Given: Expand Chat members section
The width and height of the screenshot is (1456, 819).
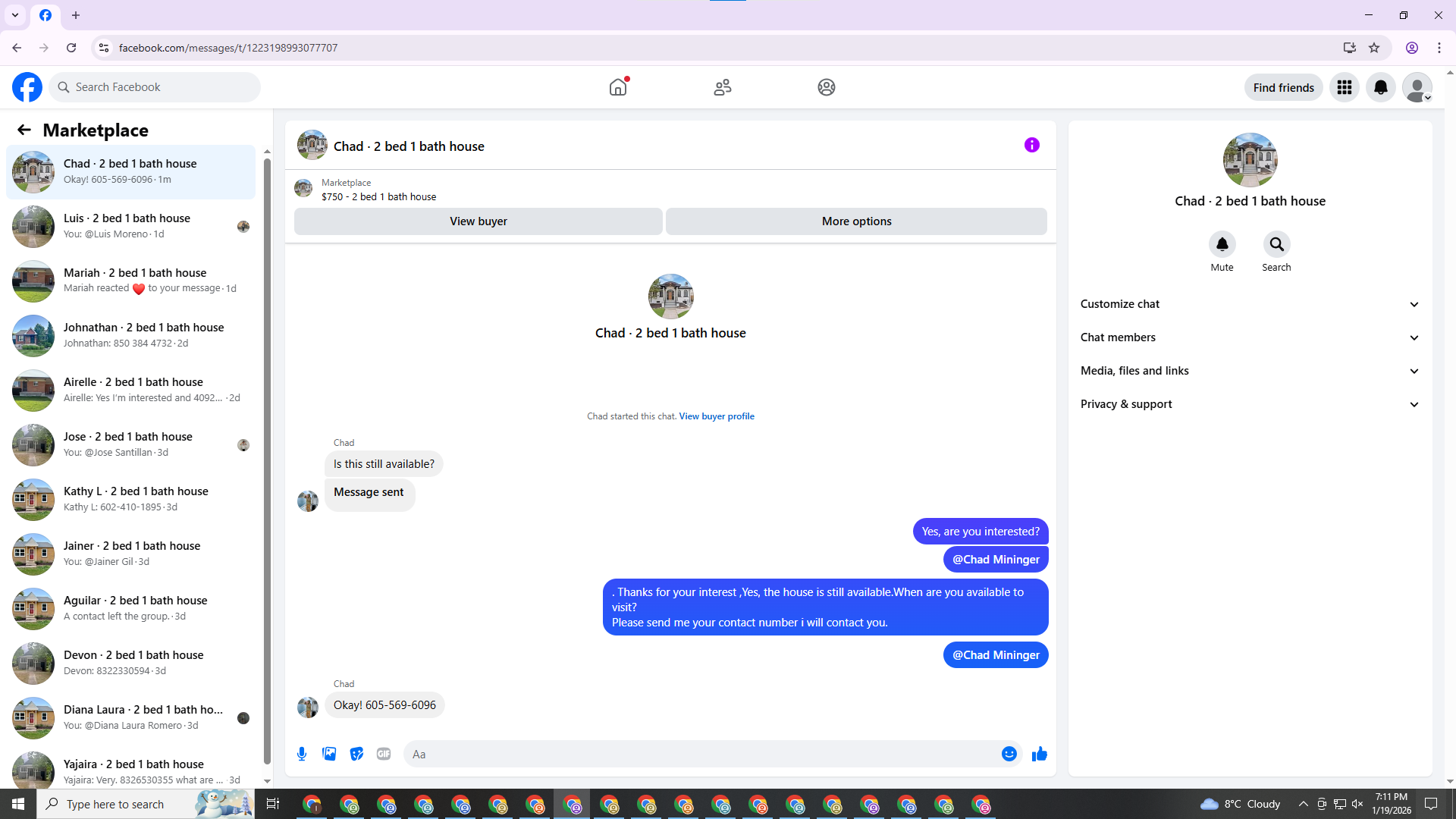Looking at the screenshot, I should coord(1250,337).
